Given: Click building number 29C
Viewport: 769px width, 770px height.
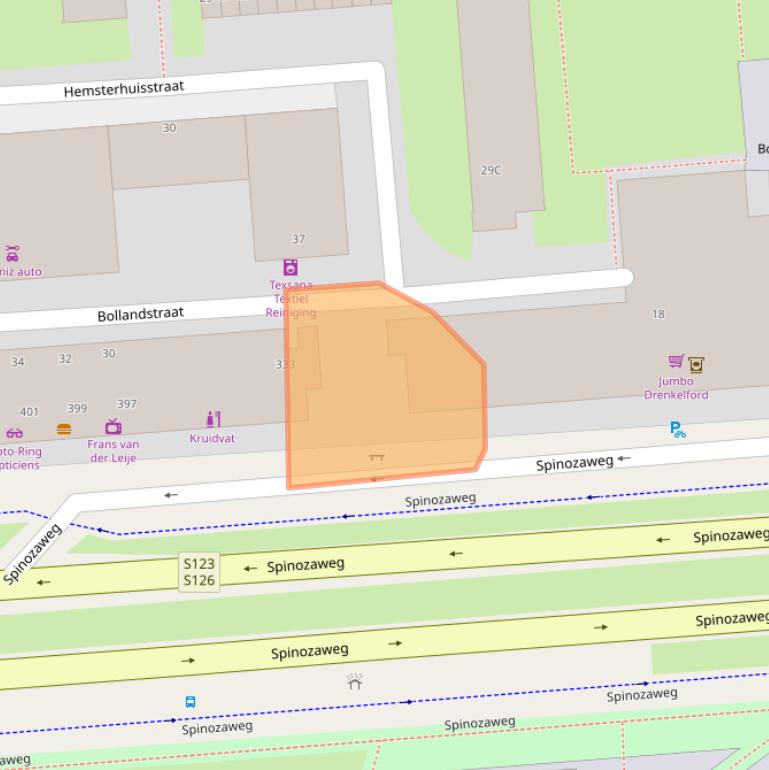Looking at the screenshot, I should (491, 170).
